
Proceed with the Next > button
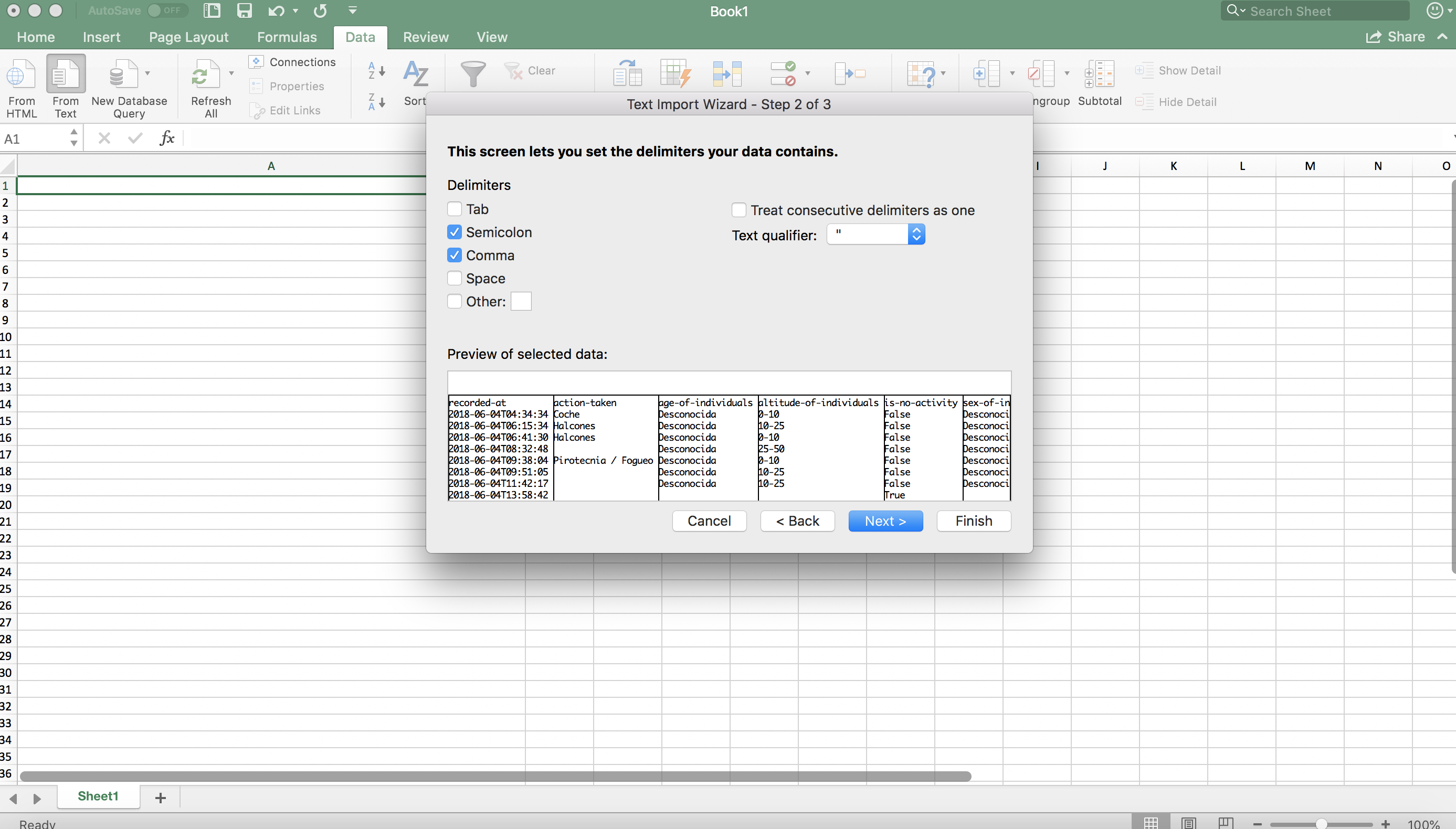[x=885, y=521]
